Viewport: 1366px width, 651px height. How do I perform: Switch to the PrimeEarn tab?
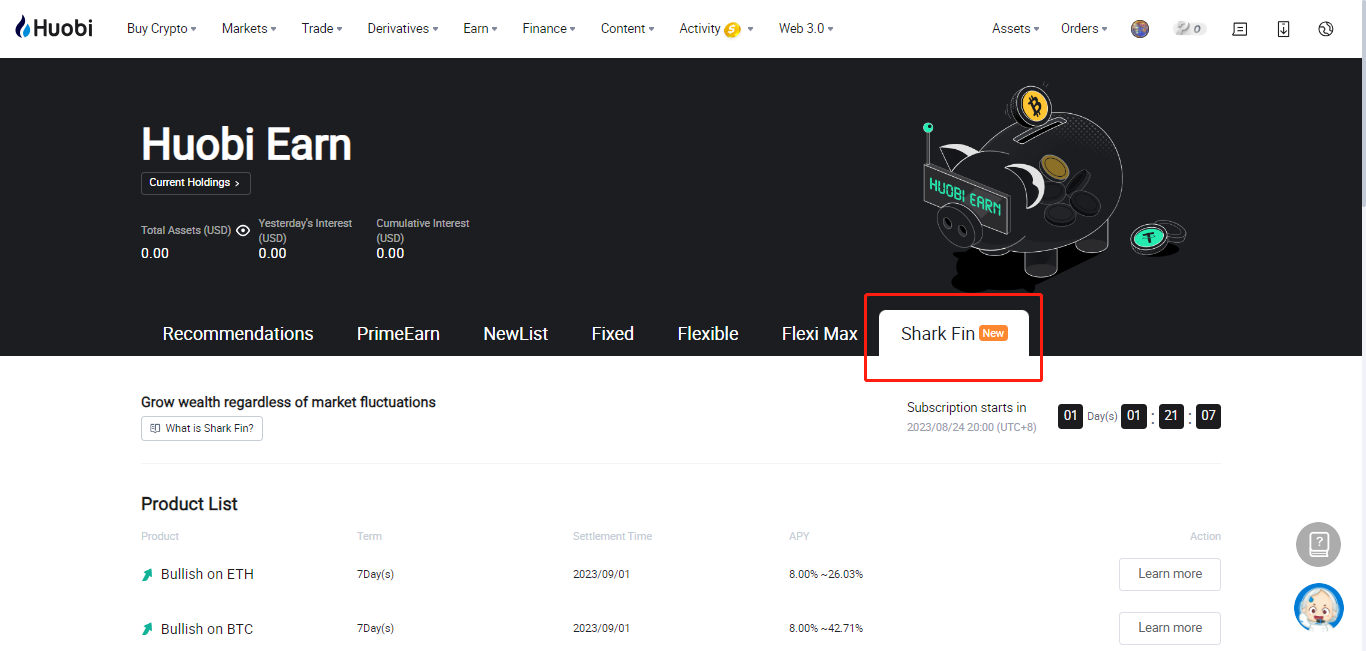[398, 334]
